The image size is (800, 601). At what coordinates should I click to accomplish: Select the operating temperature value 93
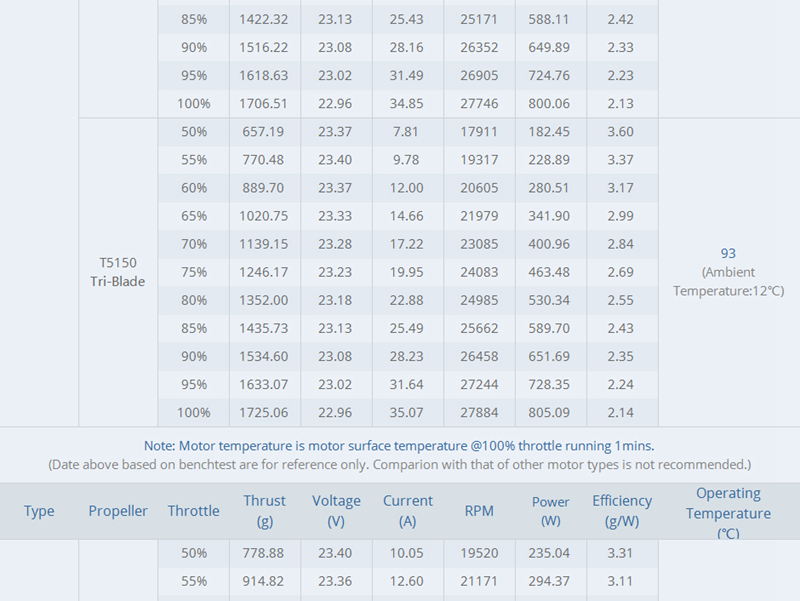(x=728, y=254)
